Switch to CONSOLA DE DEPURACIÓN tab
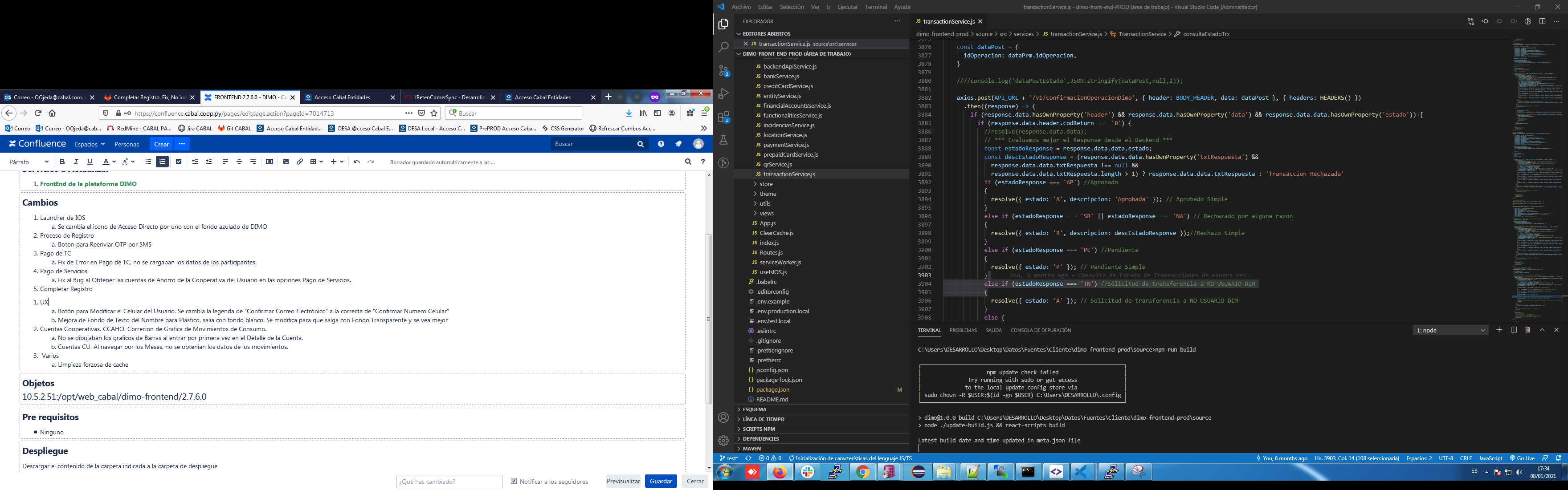The image size is (1568, 490). click(1041, 330)
